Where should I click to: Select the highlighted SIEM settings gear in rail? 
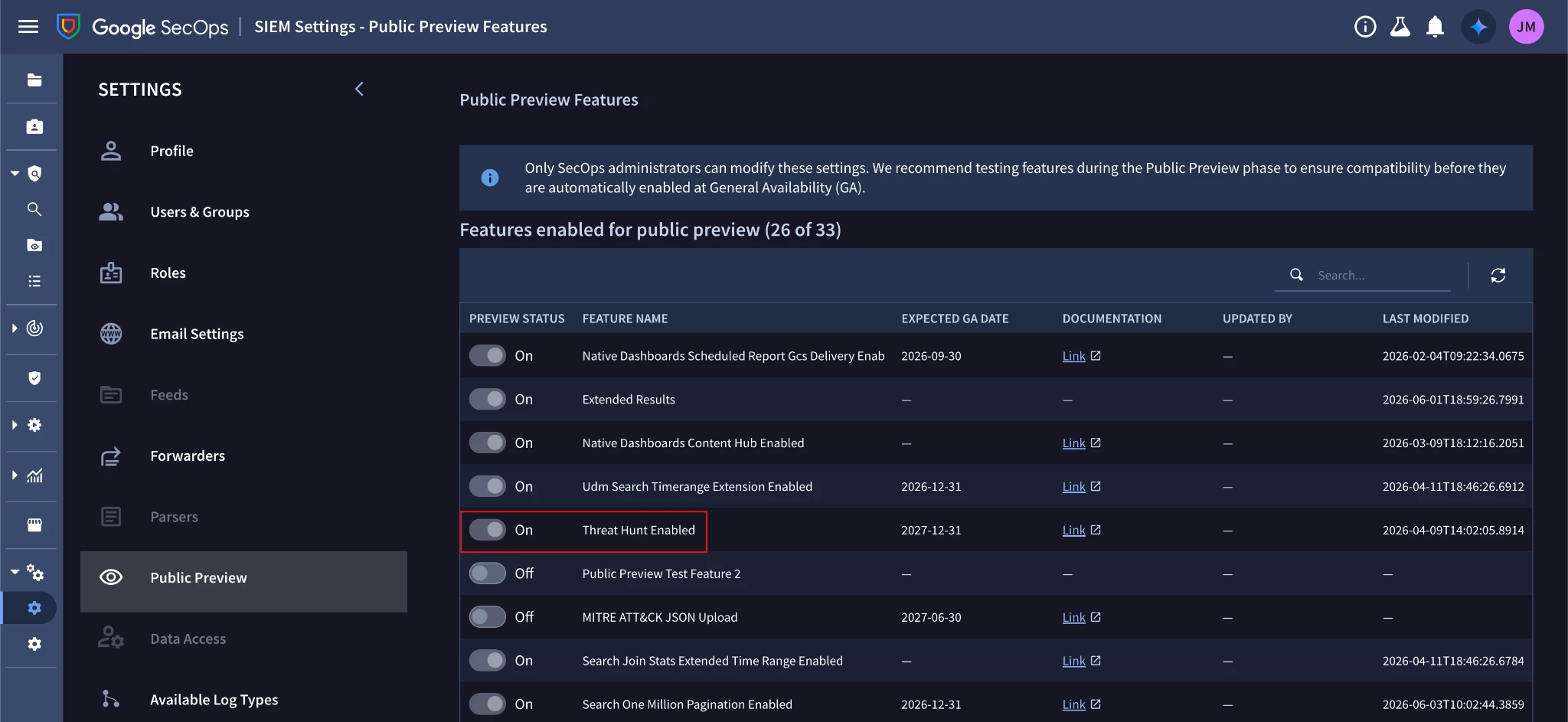coord(34,608)
